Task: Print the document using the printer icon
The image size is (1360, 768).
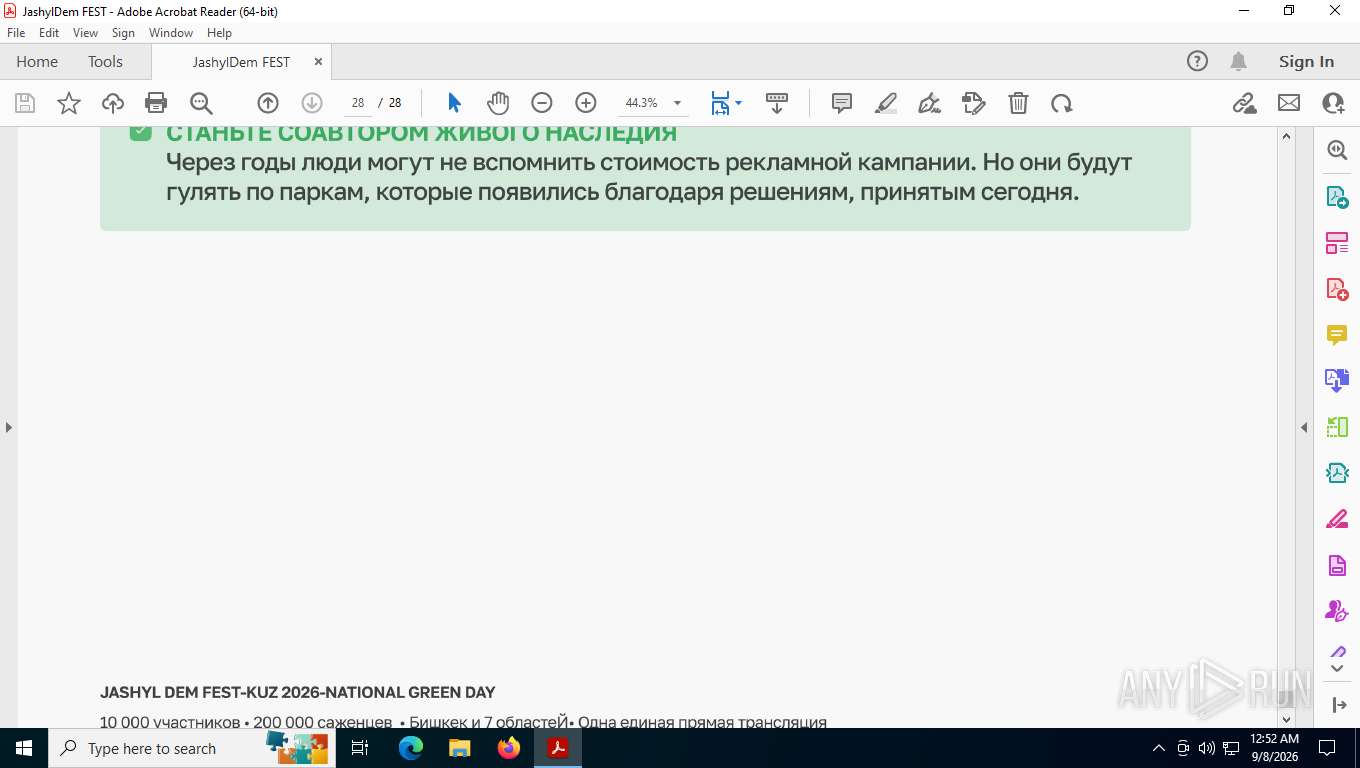Action: 156,103
